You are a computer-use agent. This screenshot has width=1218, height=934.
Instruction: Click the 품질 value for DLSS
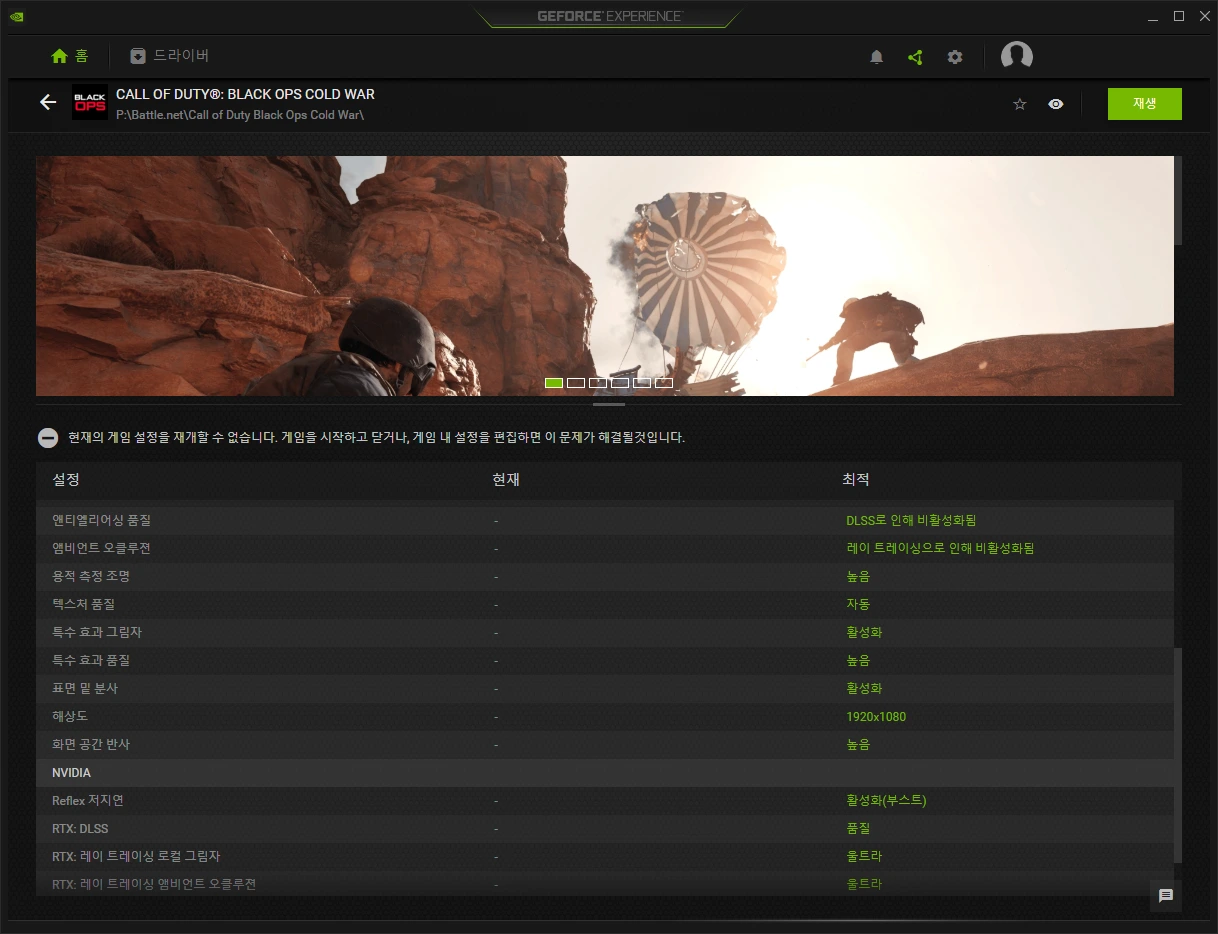(858, 829)
